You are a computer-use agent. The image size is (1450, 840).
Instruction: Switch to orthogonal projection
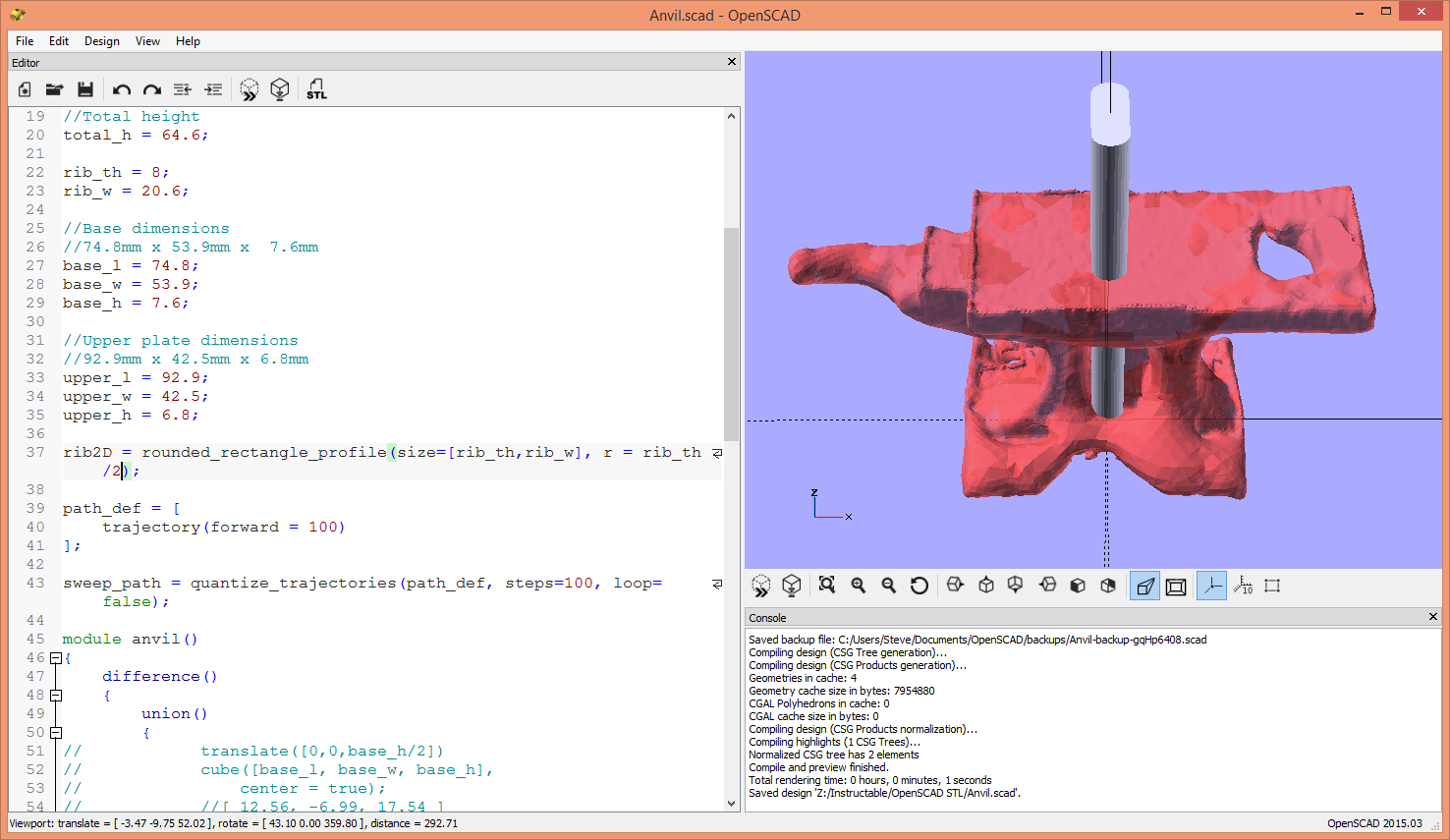1176,586
